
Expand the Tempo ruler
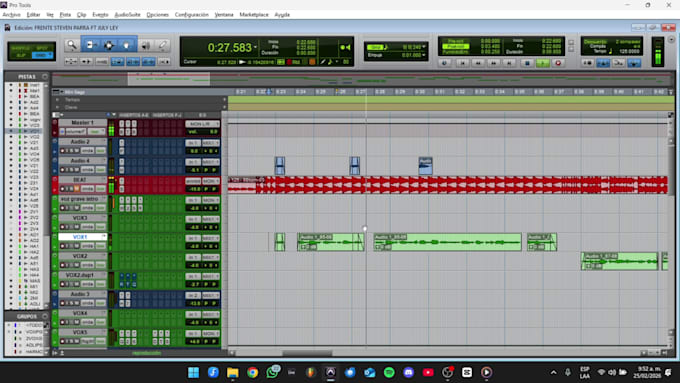[x=57, y=100]
